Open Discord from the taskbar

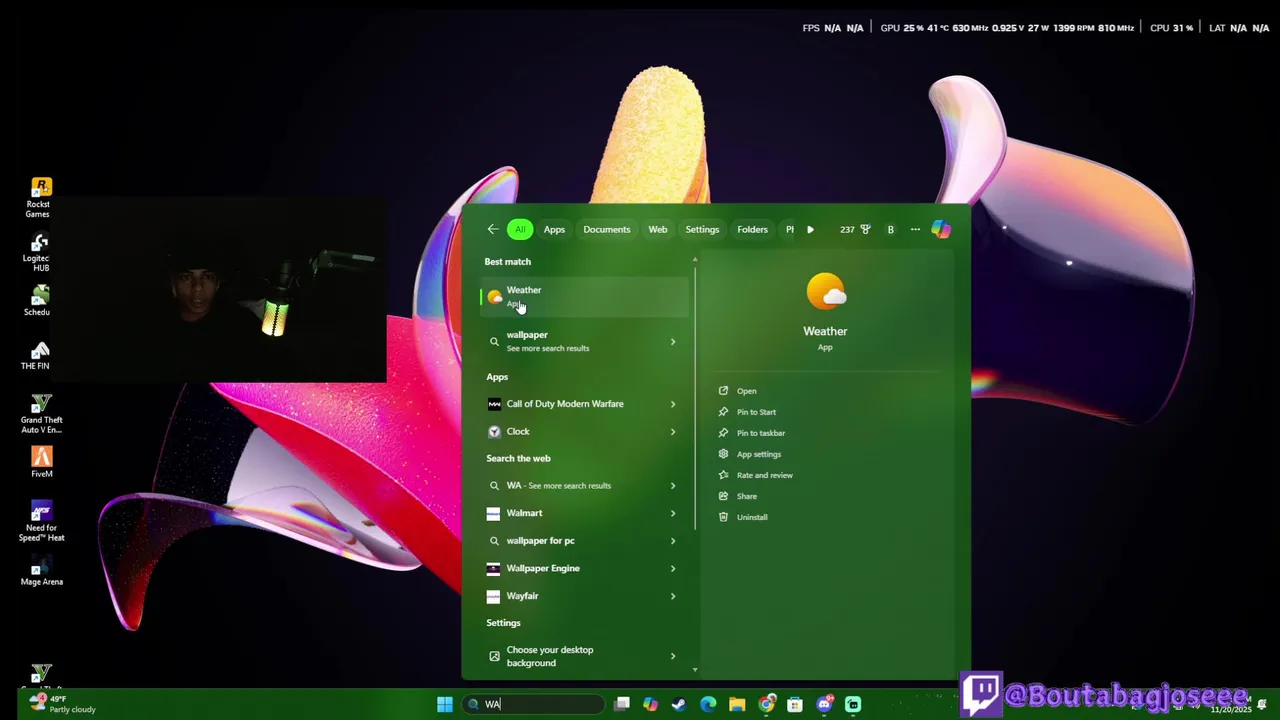click(824, 704)
